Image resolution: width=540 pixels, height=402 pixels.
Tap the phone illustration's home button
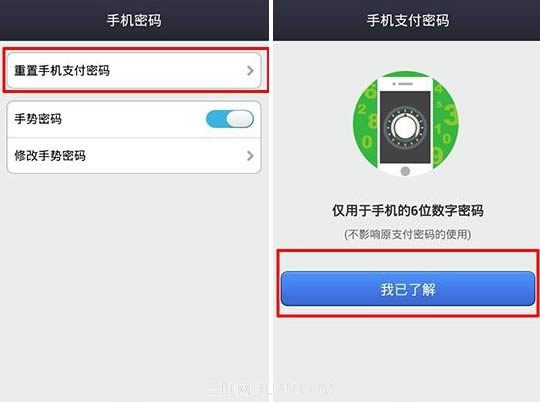[x=405, y=171]
